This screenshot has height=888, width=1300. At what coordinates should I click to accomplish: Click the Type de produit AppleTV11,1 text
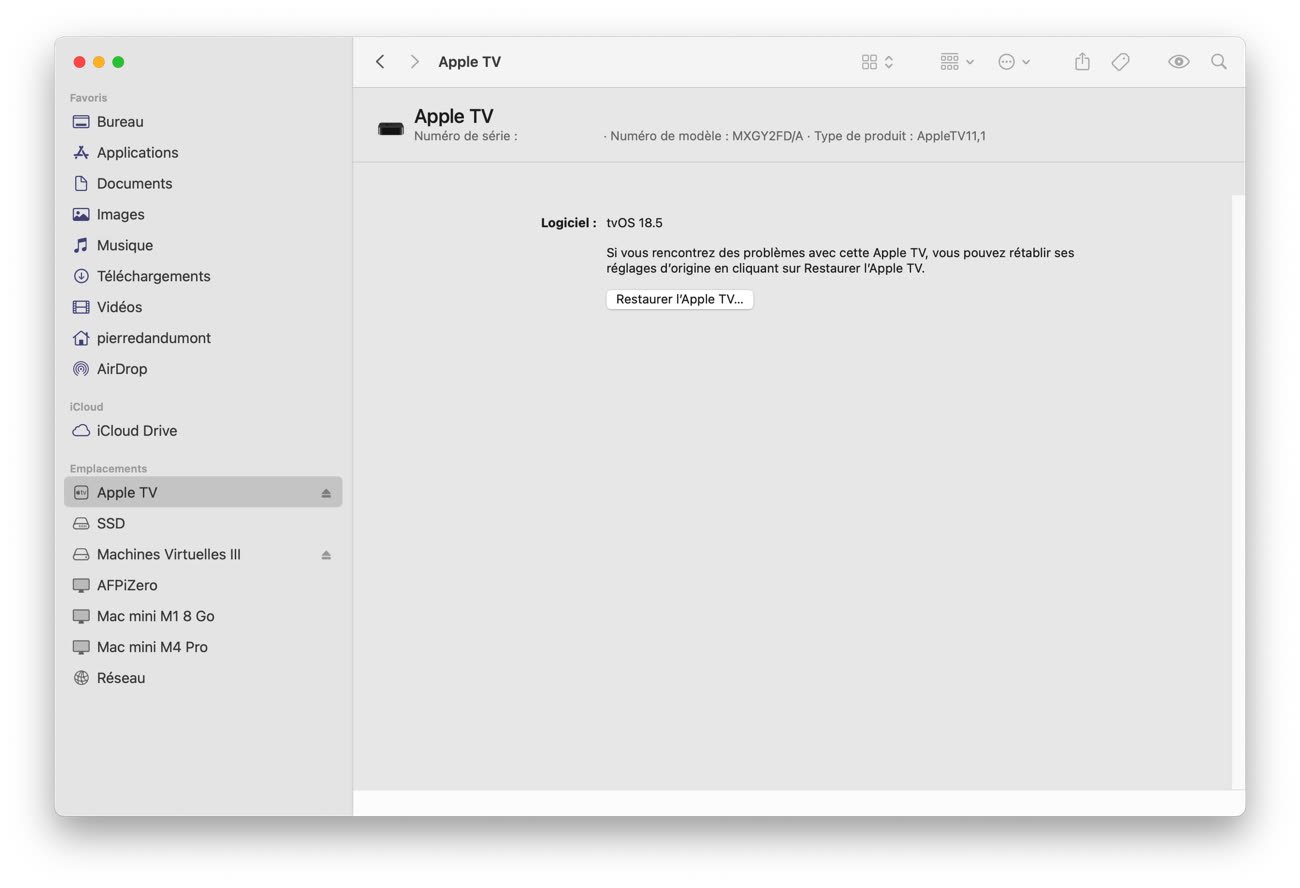point(900,136)
